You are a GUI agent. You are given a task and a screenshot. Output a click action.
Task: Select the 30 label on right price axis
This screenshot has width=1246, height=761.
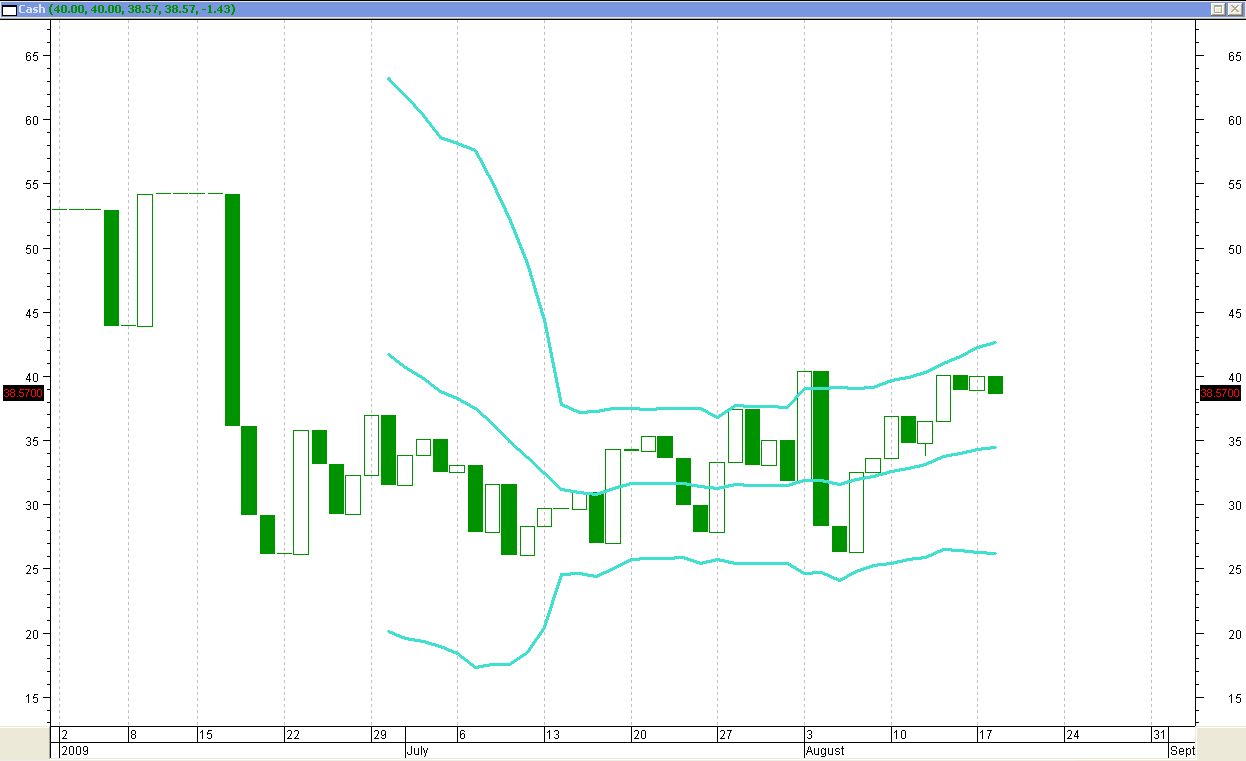click(x=1235, y=505)
